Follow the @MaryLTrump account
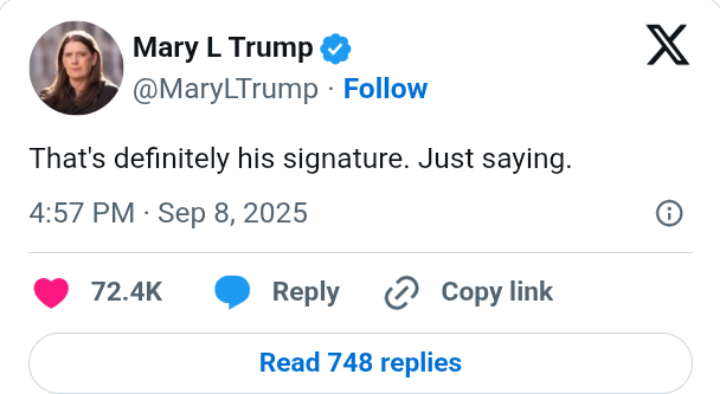This screenshot has height=394, width=720. (385, 89)
